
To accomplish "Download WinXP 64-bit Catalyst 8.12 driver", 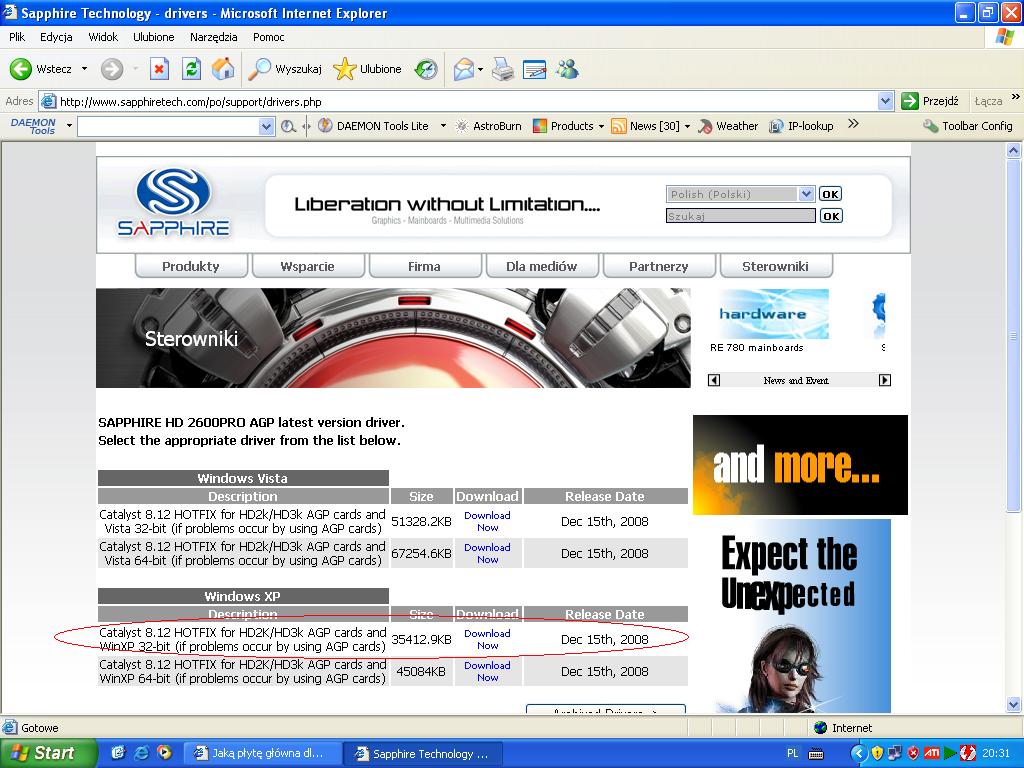I will (487, 671).
